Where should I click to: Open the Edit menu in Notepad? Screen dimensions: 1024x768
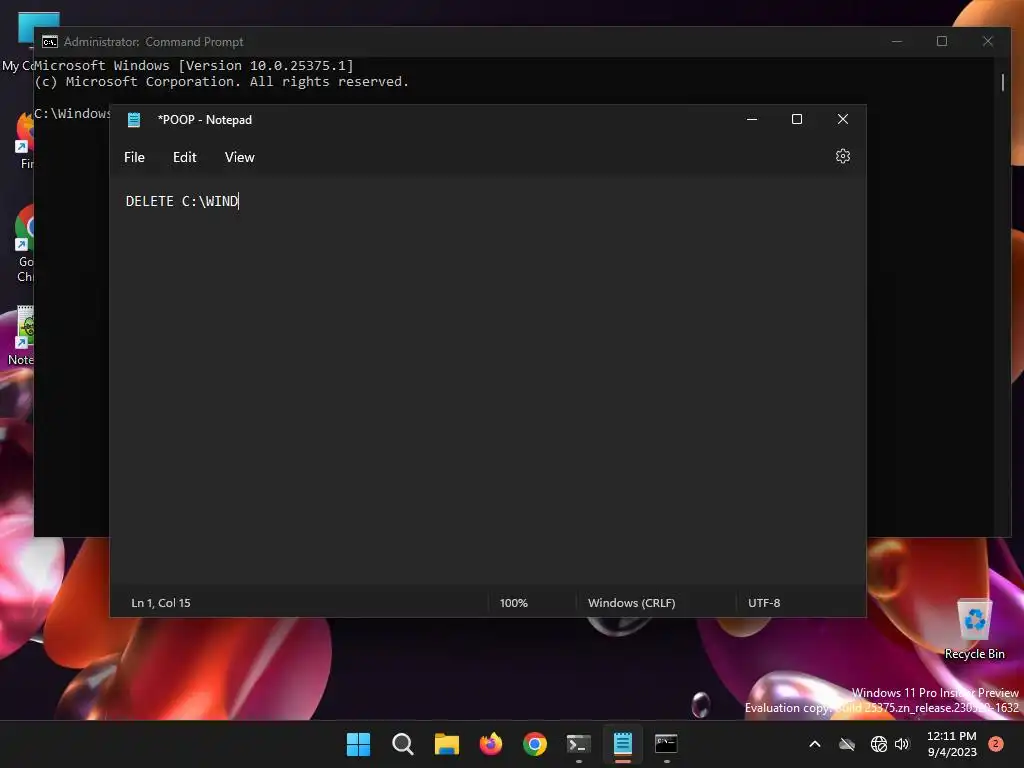184,157
